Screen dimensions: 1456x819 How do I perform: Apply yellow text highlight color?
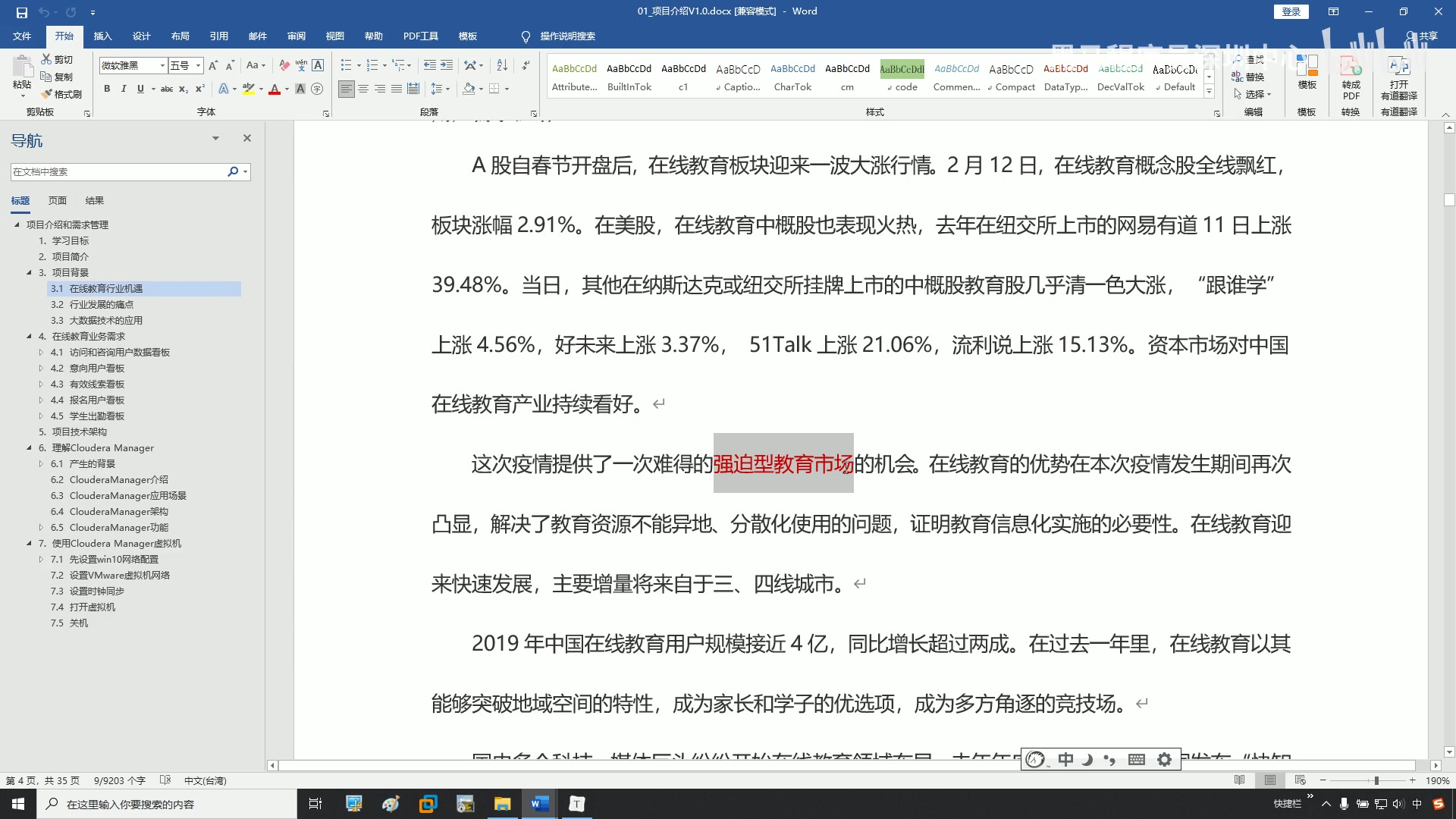248,89
